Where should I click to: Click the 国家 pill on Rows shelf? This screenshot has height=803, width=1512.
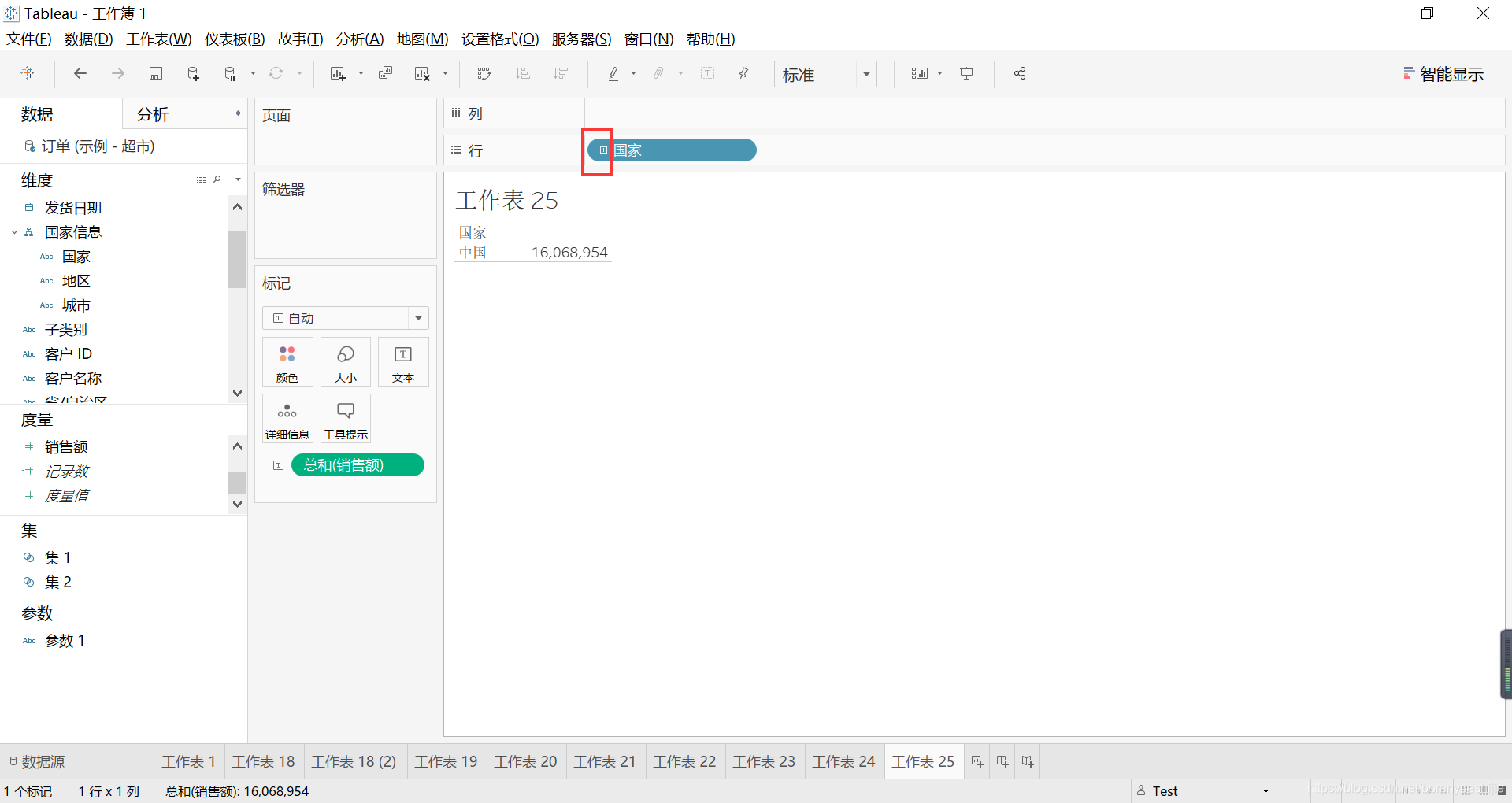pyautogui.click(x=672, y=150)
